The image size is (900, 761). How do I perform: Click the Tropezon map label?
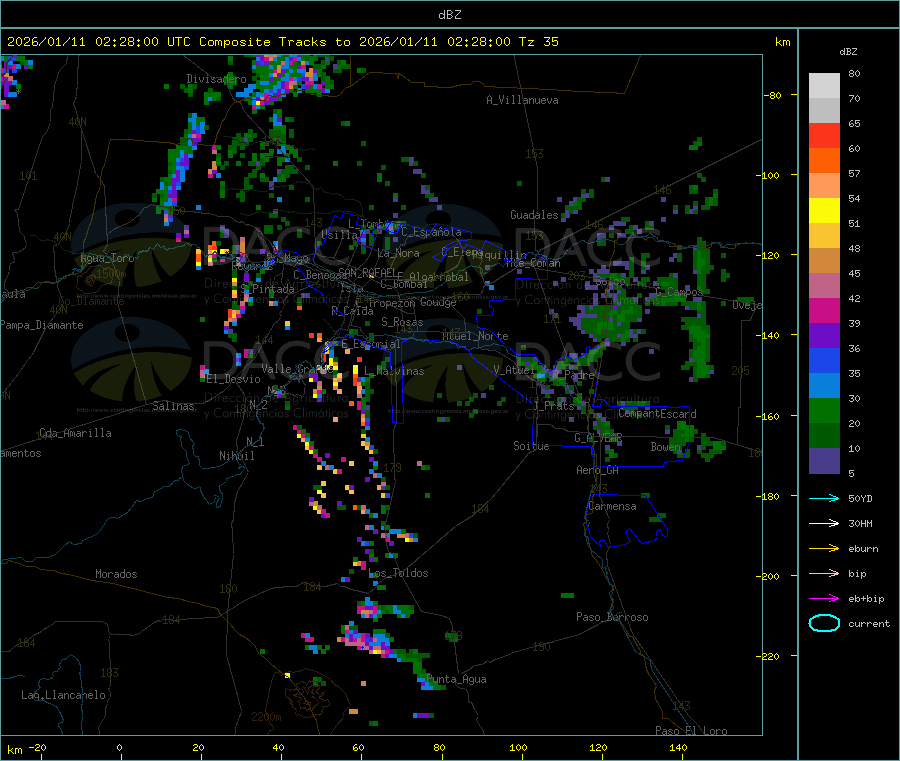click(x=393, y=303)
